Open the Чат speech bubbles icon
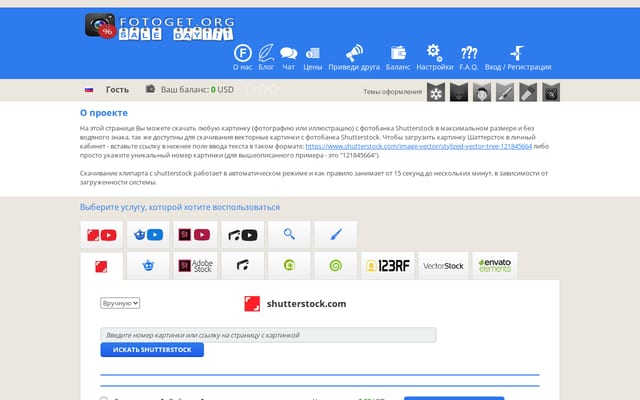 pos(289,53)
